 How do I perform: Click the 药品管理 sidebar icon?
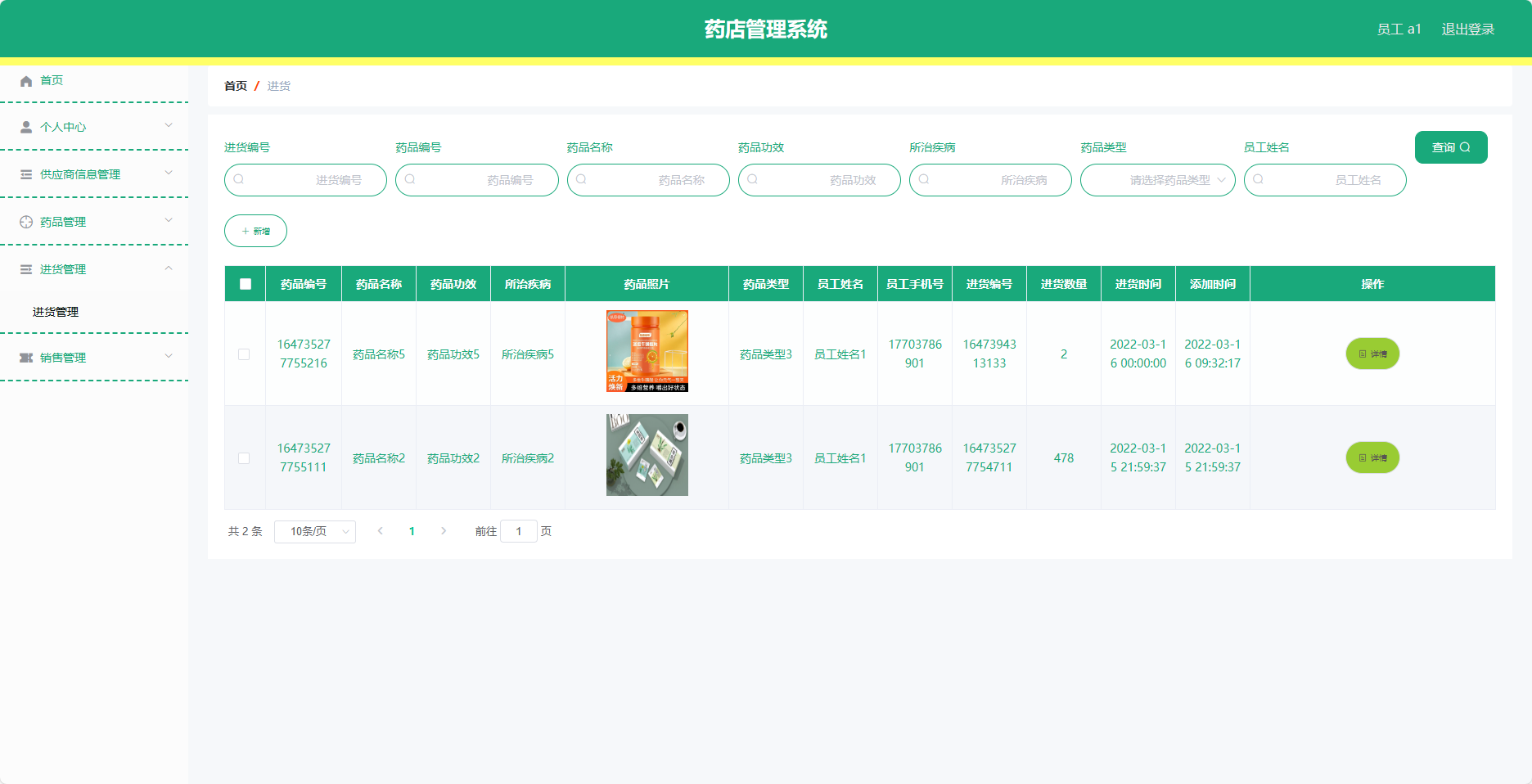tap(26, 222)
